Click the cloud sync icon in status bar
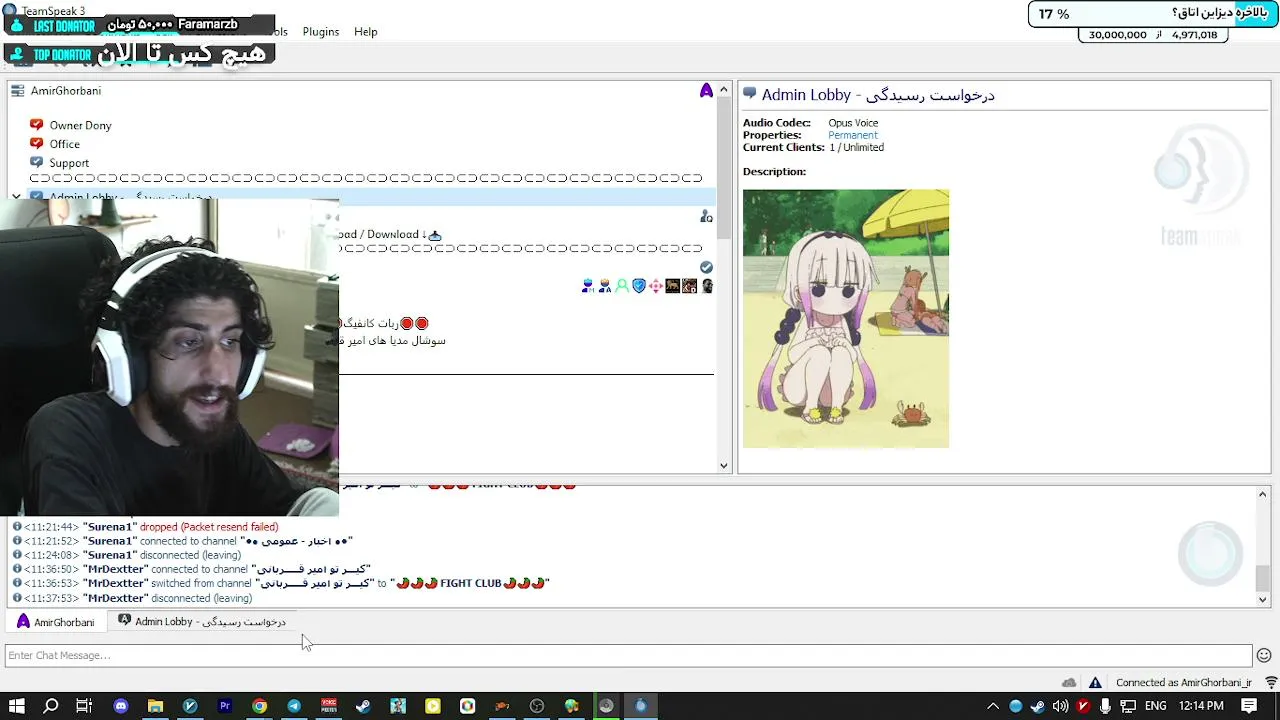Screen dimensions: 1280x720 click(x=1069, y=683)
